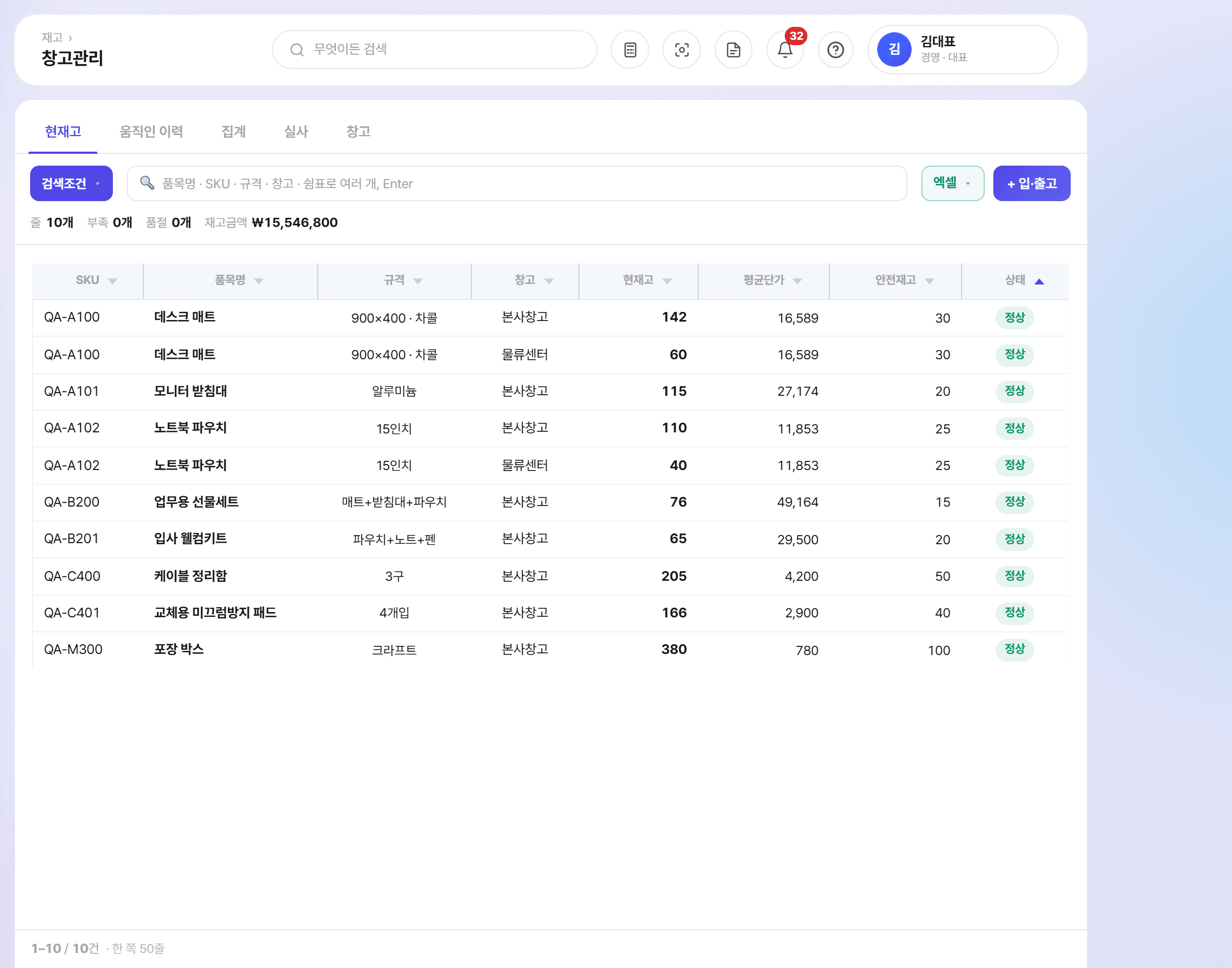
Task: Open the barcode scan icon
Action: point(682,50)
